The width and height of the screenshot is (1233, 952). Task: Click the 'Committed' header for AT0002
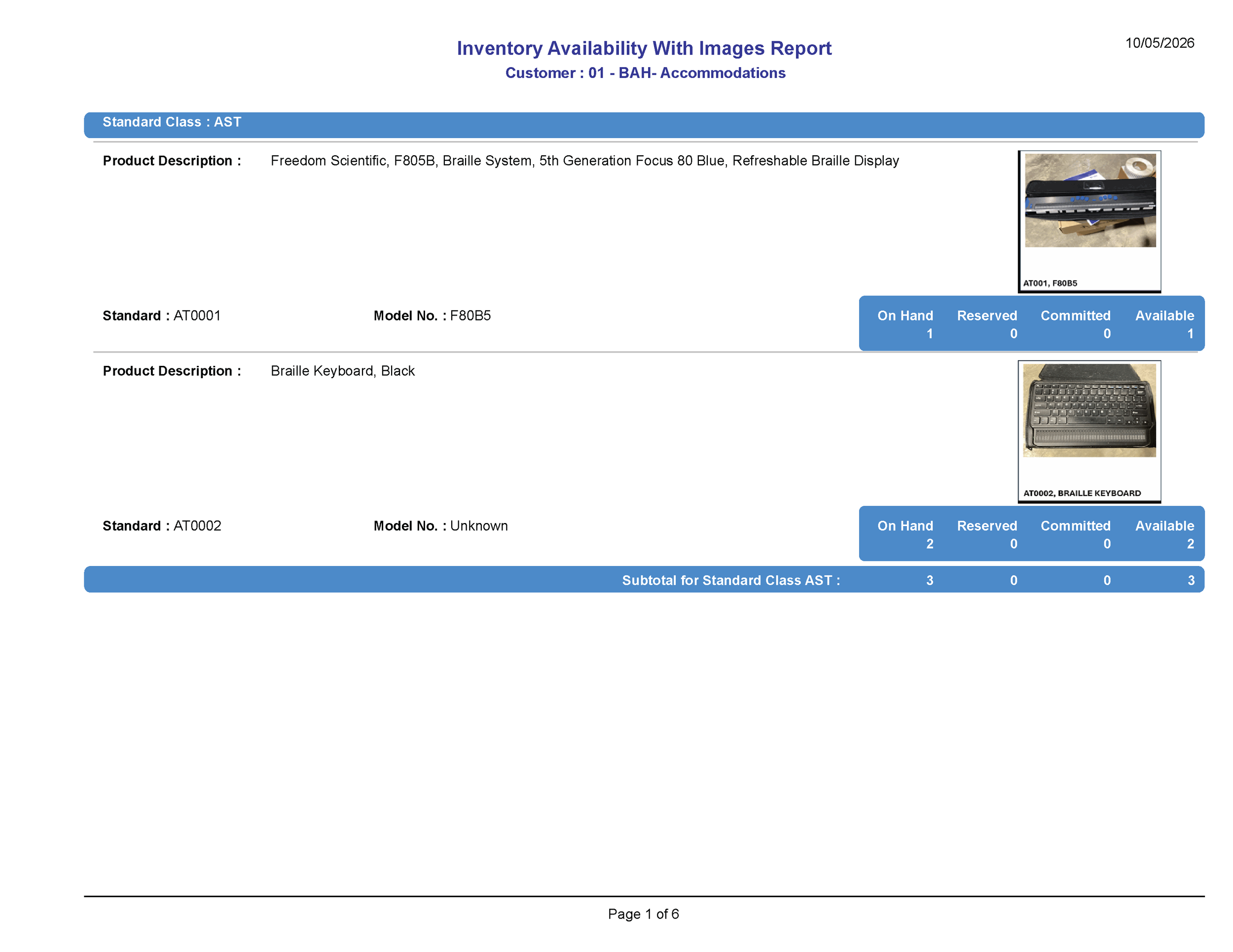coord(1076,526)
